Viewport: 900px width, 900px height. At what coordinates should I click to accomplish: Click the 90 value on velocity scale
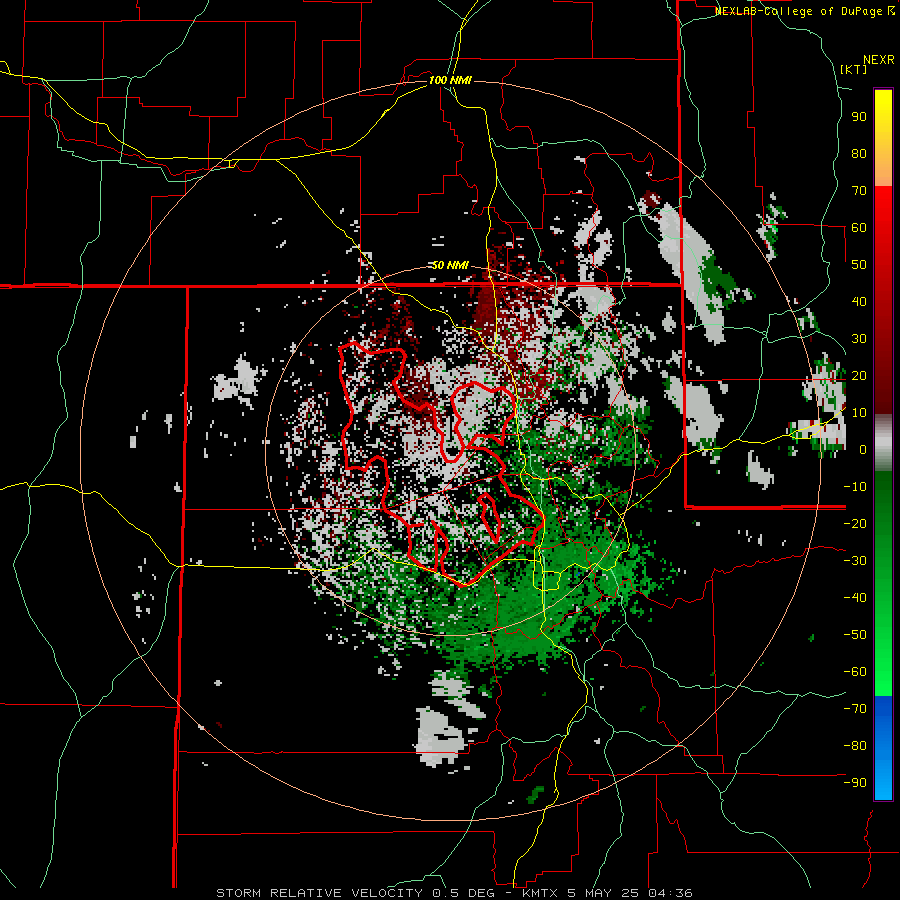[x=859, y=117]
